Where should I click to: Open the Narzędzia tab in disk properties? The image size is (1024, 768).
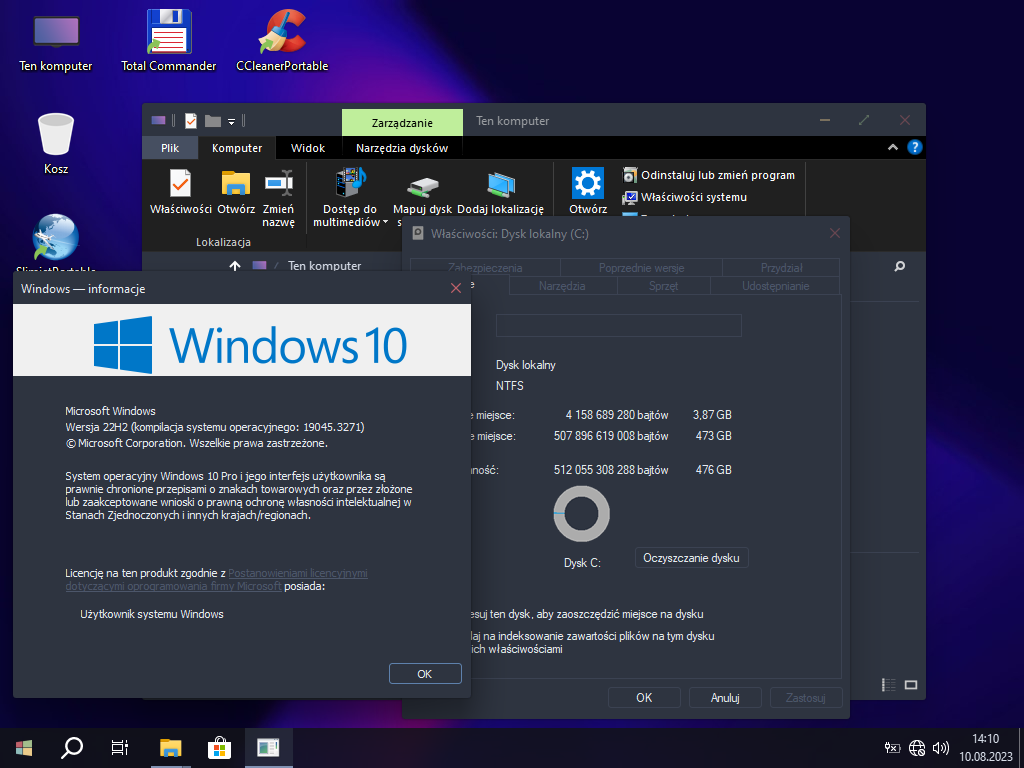click(x=562, y=286)
